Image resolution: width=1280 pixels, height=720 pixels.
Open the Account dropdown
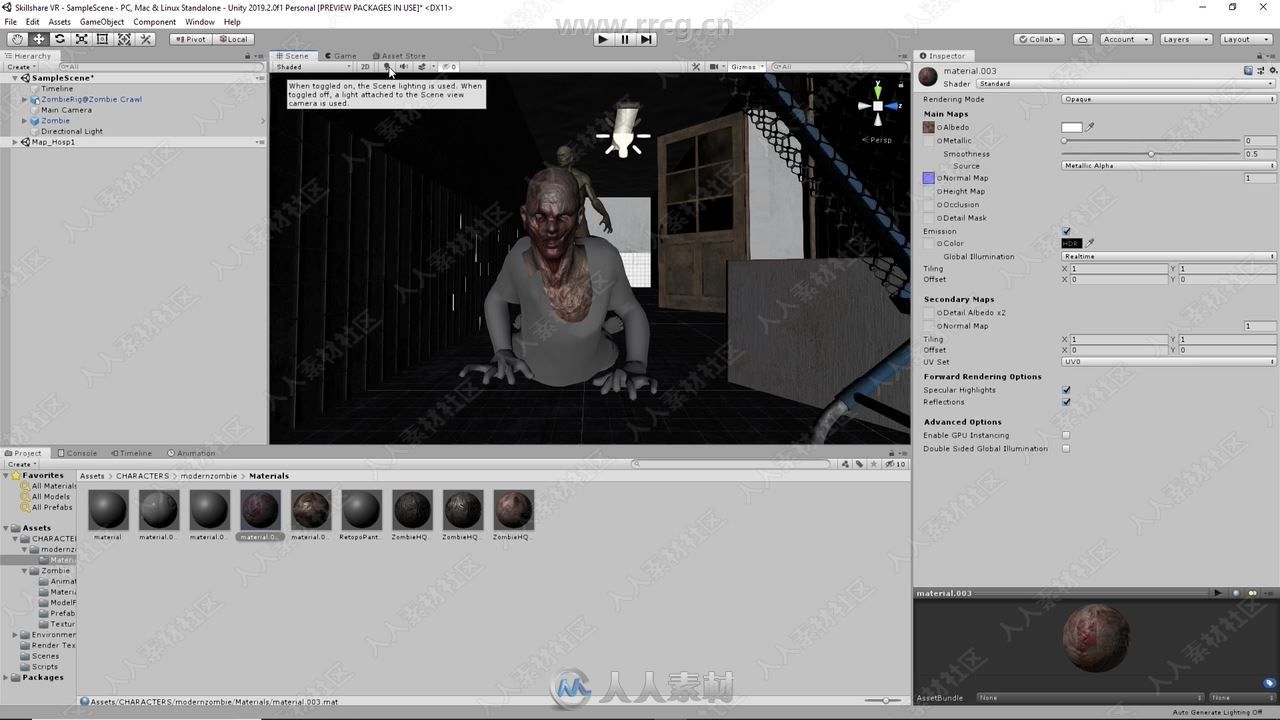coord(1124,39)
